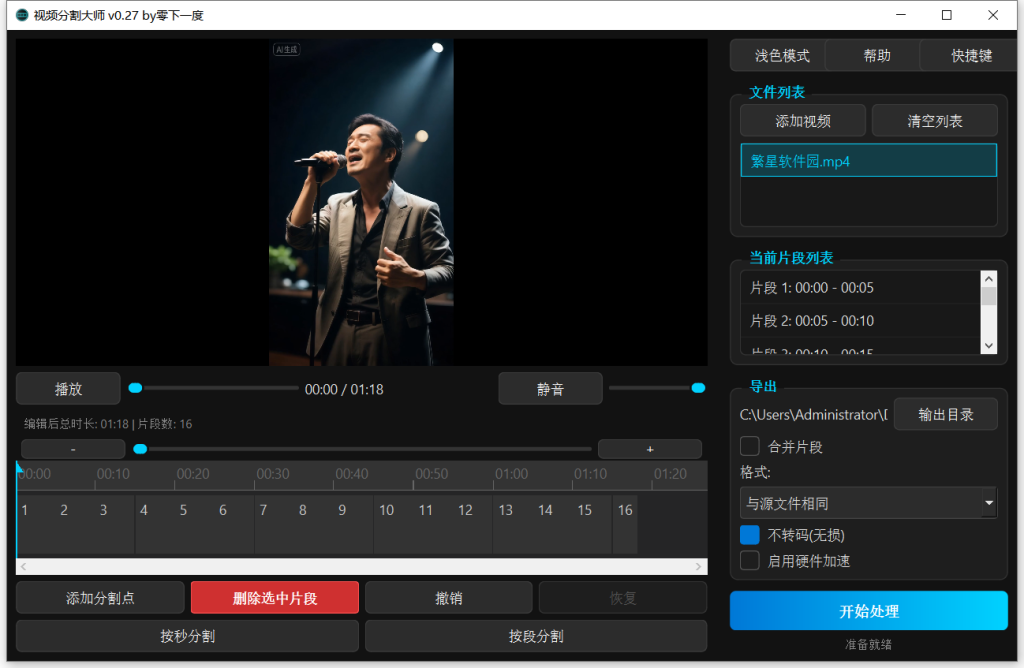Uncheck 不转码(无损) option
Screen dimensions: 1024x668
(x=750, y=535)
